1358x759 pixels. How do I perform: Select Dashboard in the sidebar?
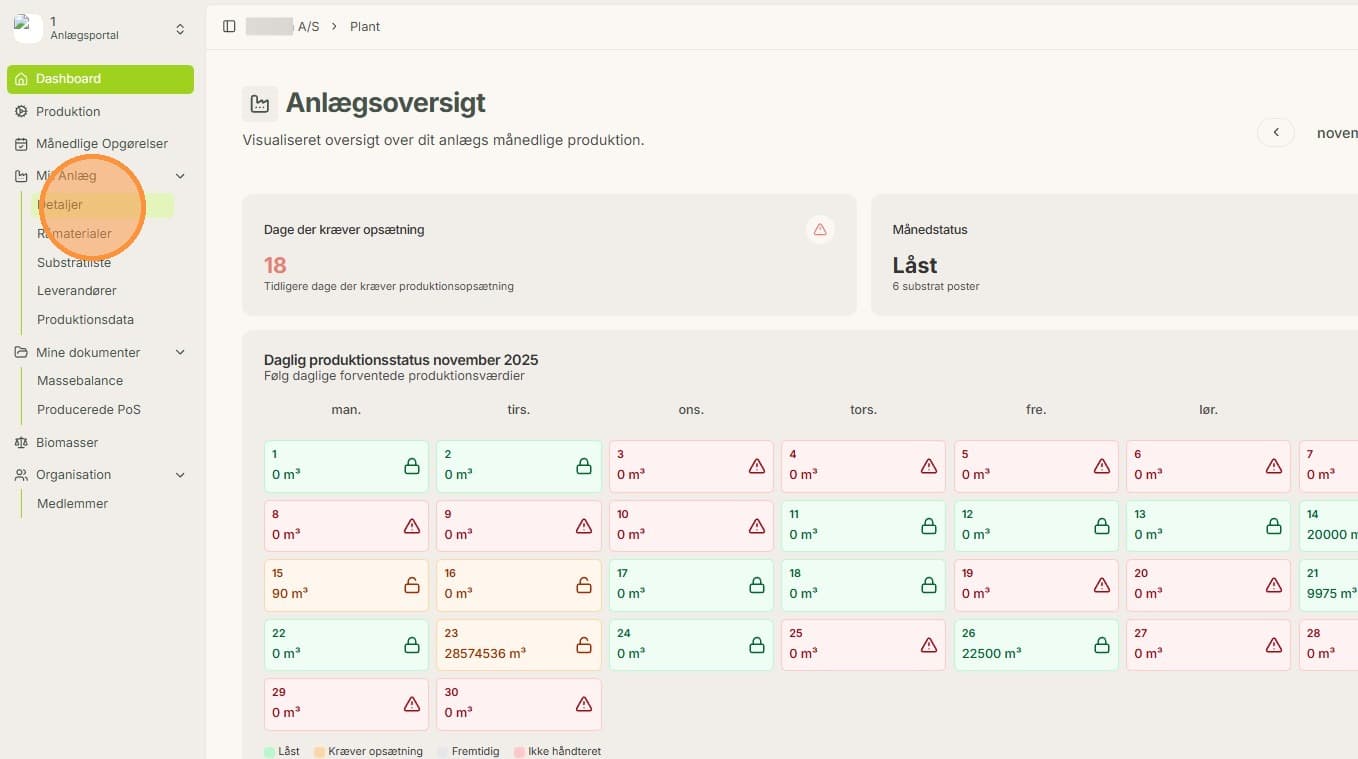pos(100,79)
